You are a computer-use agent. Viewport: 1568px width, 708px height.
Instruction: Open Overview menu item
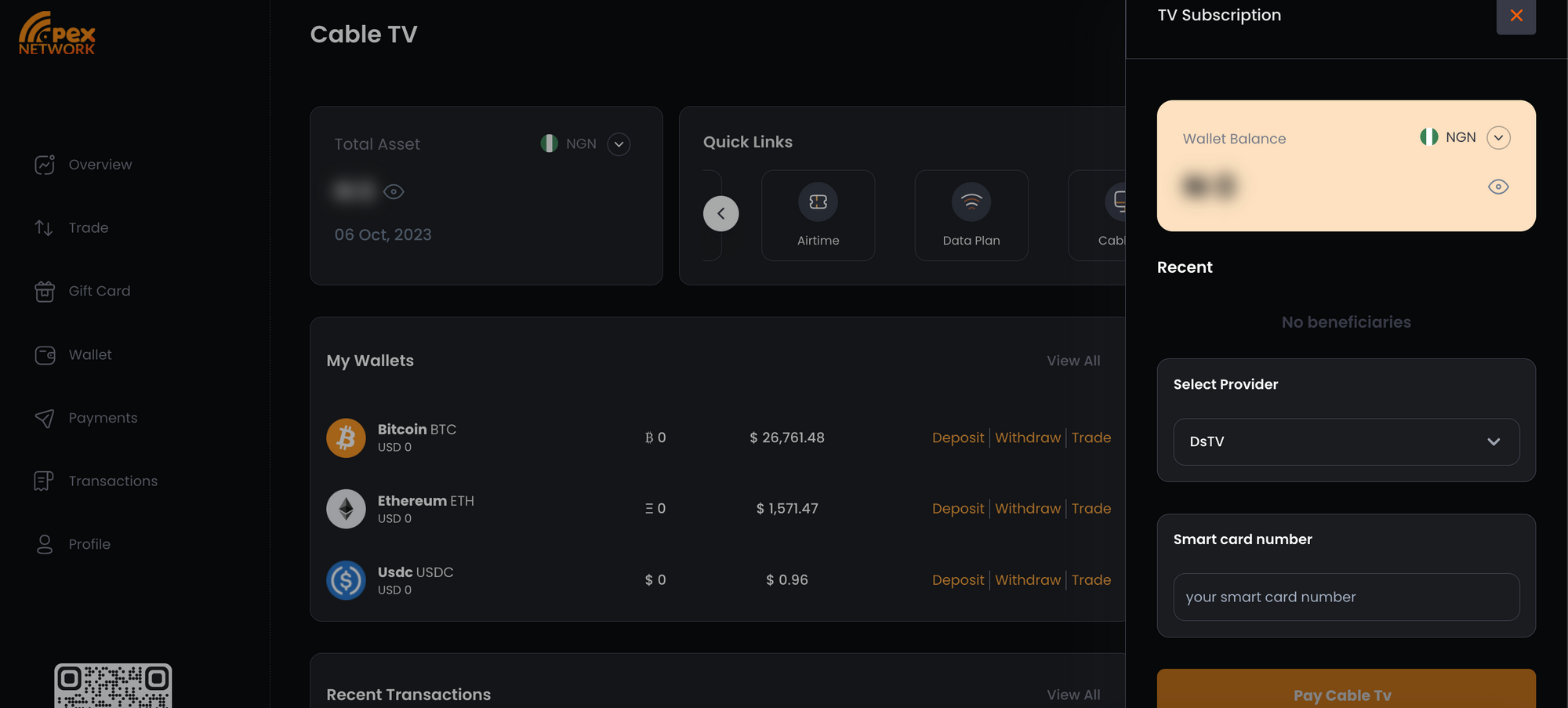(100, 165)
